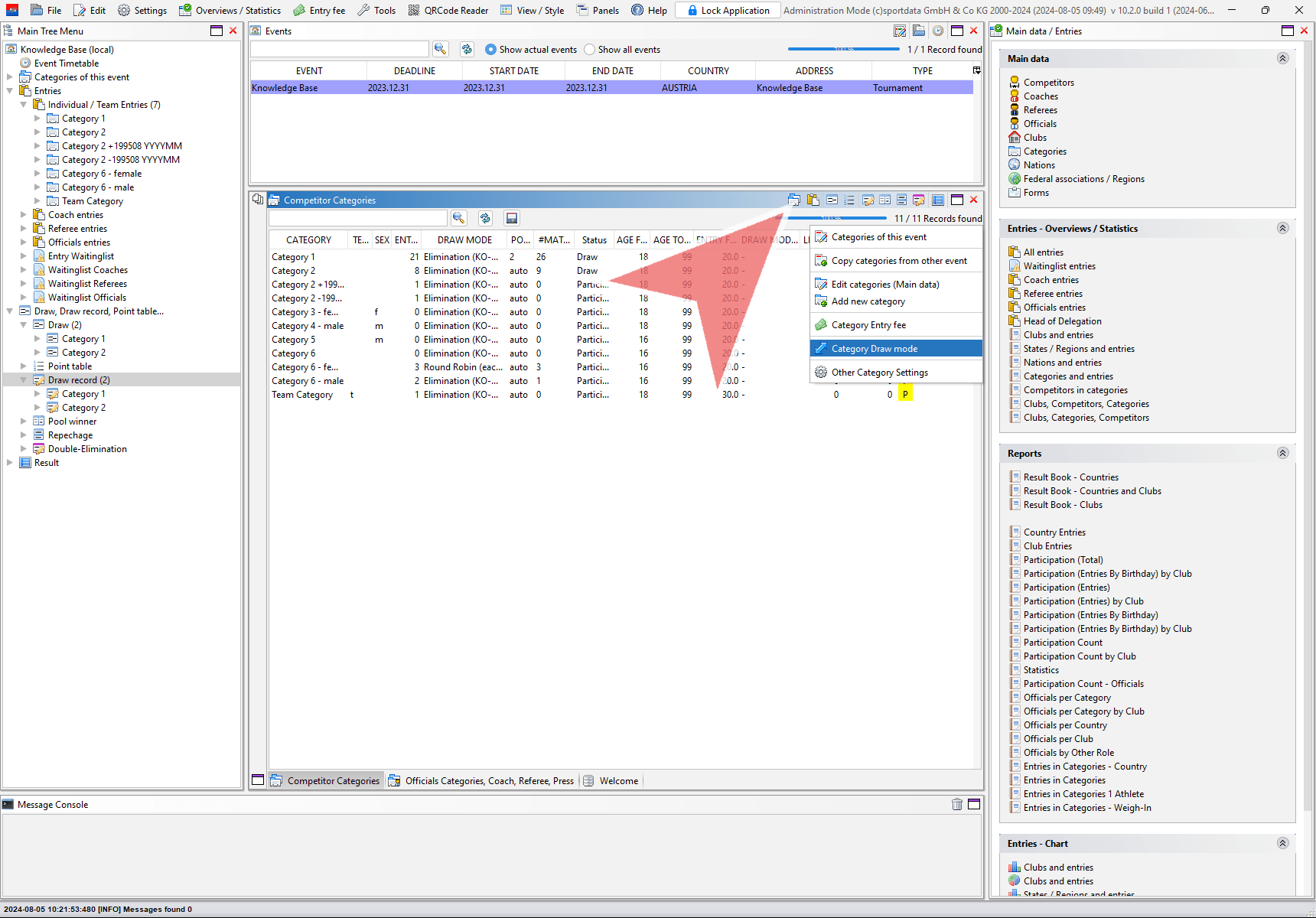Expand the Coach entries tree node
The height and width of the screenshot is (918, 1316).
pyautogui.click(x=24, y=215)
